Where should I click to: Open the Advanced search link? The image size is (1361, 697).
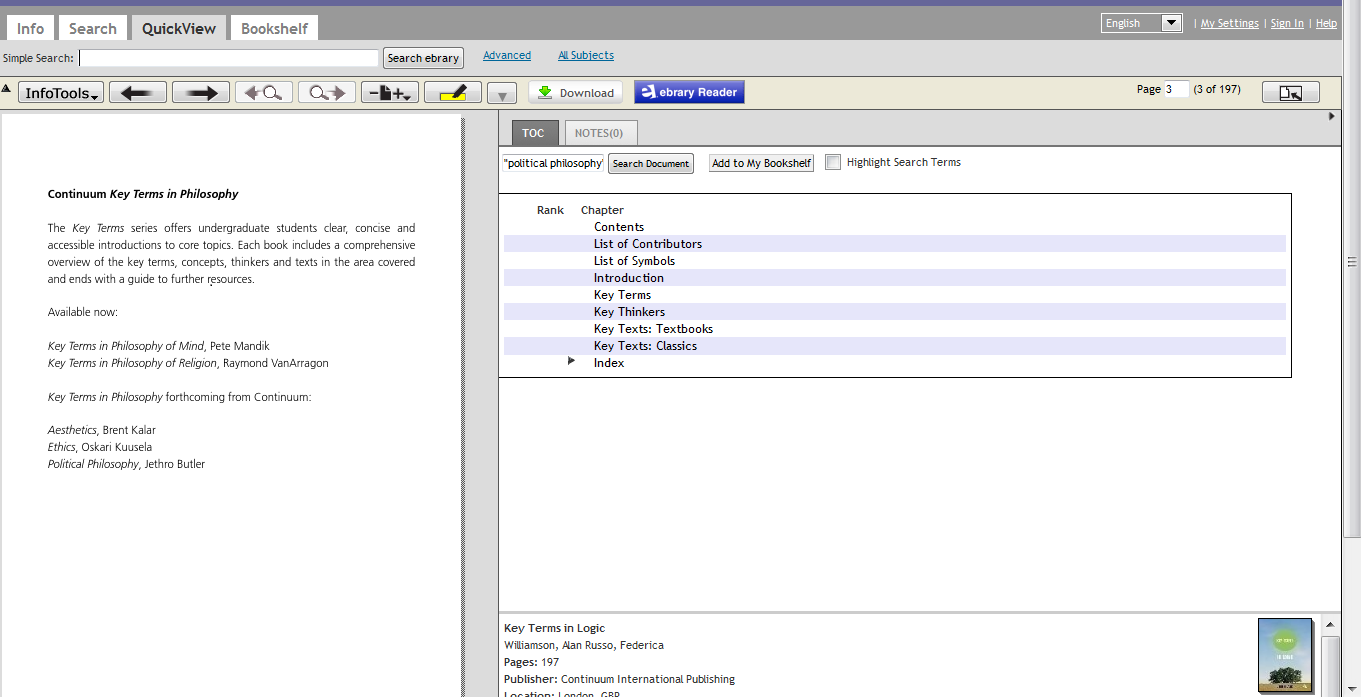click(x=507, y=56)
